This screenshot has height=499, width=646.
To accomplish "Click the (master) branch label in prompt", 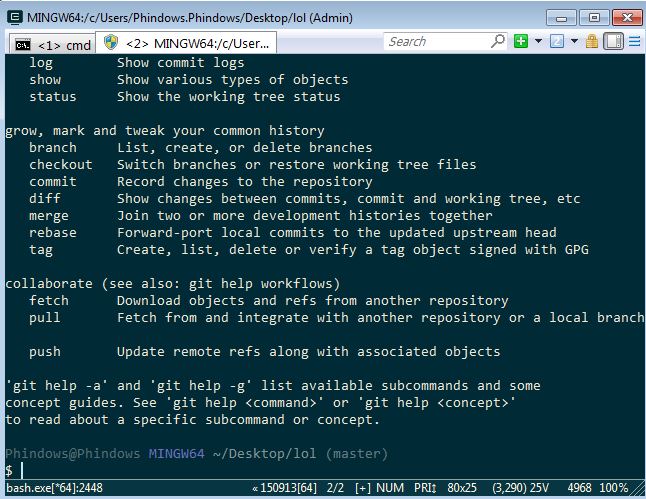I will tap(357, 454).
